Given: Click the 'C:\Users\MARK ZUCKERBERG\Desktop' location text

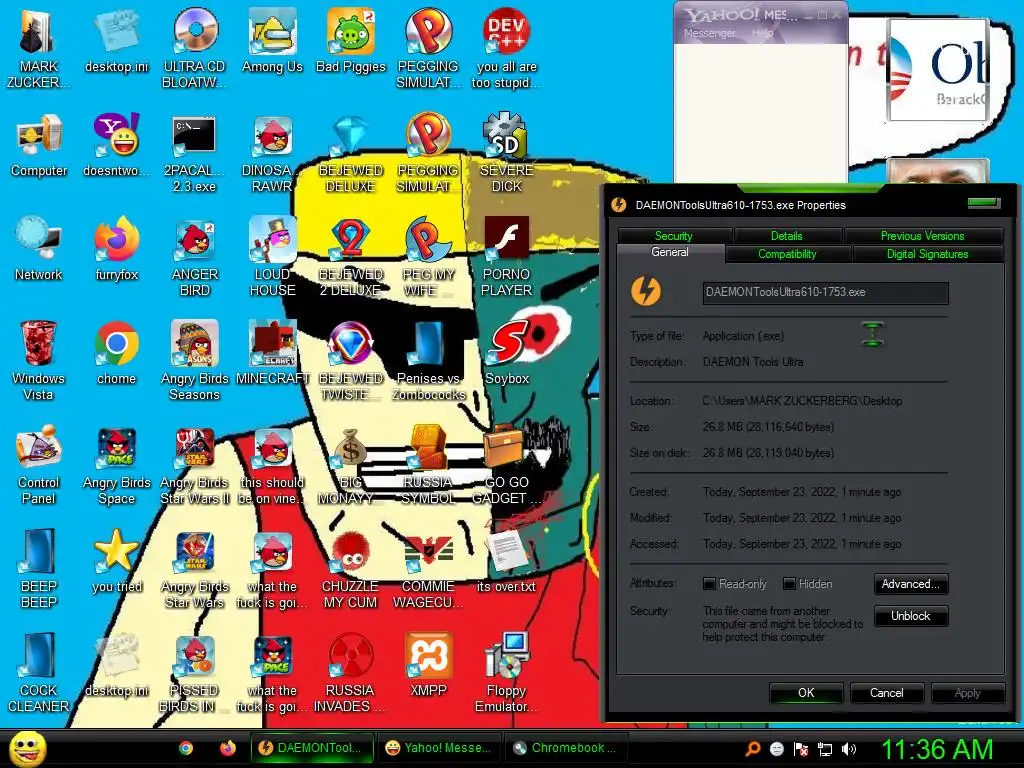Looking at the screenshot, I should tap(802, 401).
